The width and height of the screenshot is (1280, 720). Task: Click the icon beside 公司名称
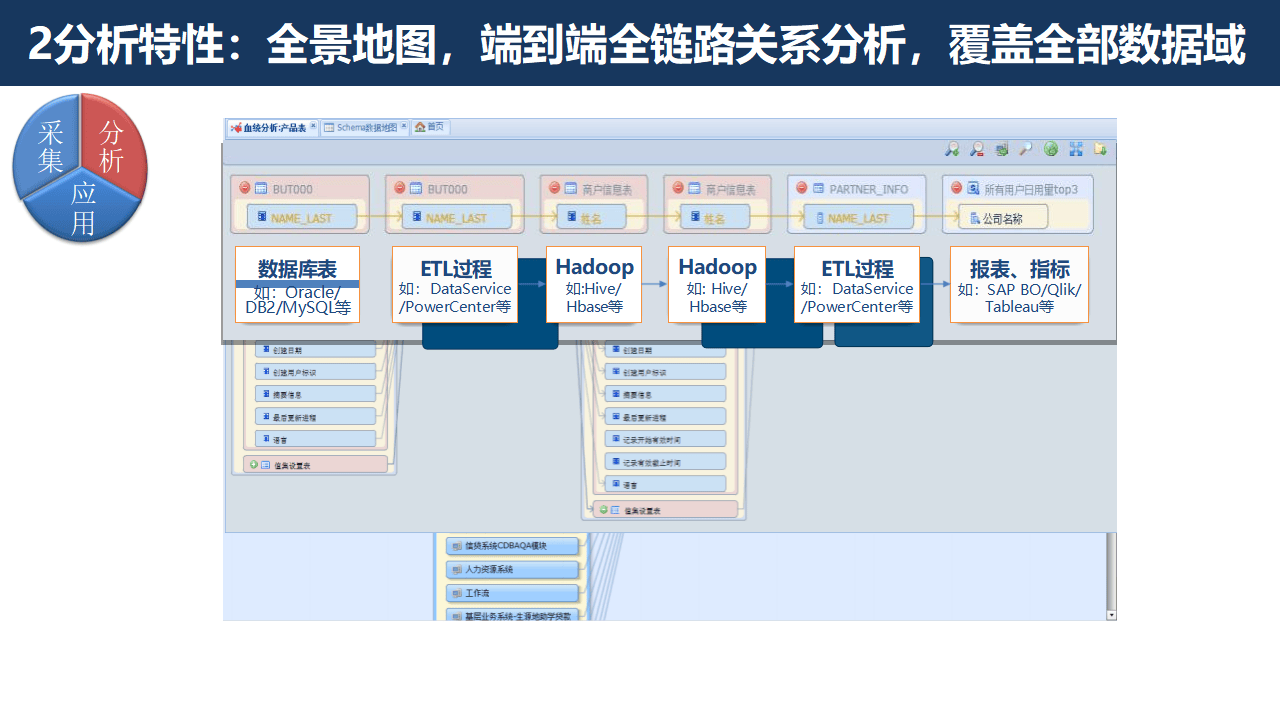(x=975, y=218)
